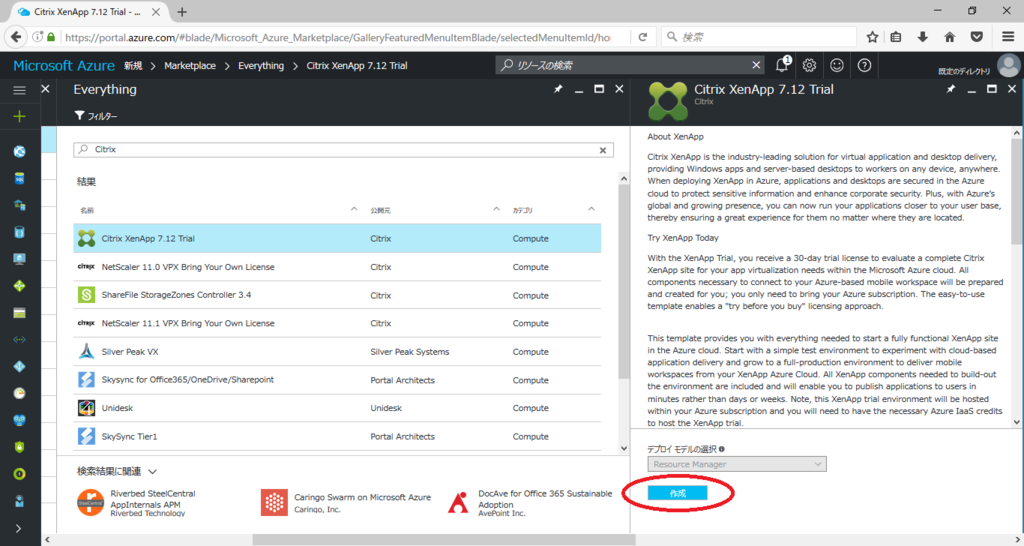Screen dimensions: 1024x546
Task: Click the ShareFile green S icon
Action: 86,295
